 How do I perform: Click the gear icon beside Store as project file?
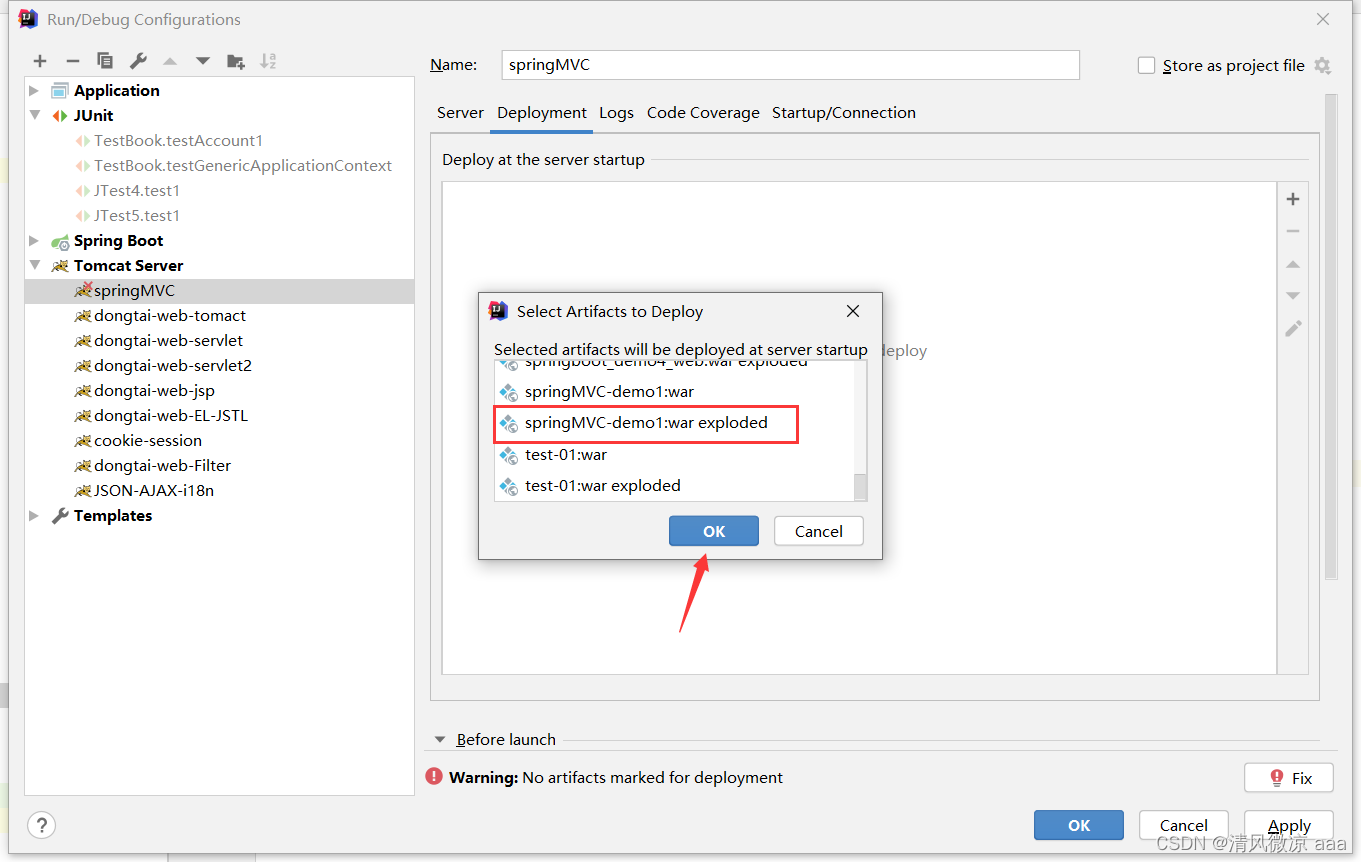(x=1322, y=66)
